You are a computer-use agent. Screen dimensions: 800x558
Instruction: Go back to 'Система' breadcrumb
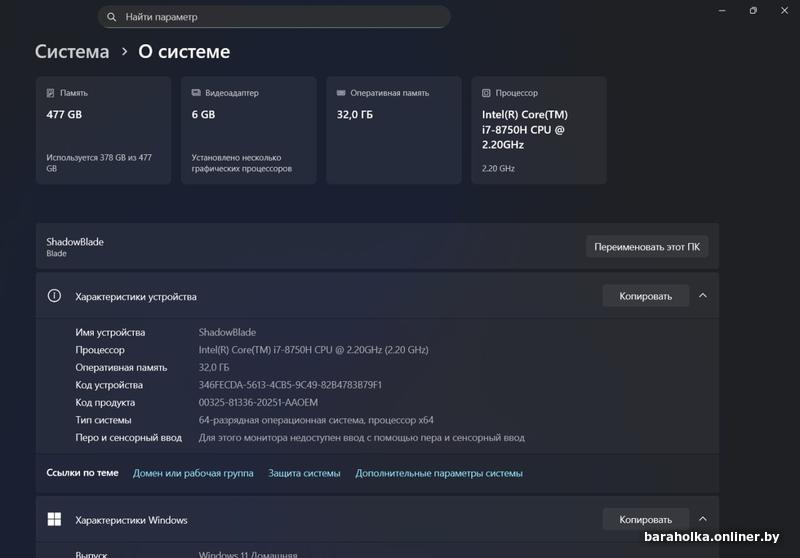(x=72, y=52)
